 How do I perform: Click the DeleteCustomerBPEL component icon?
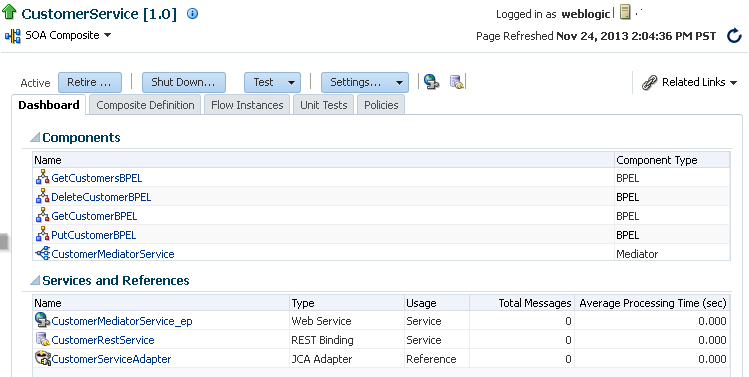coord(43,196)
